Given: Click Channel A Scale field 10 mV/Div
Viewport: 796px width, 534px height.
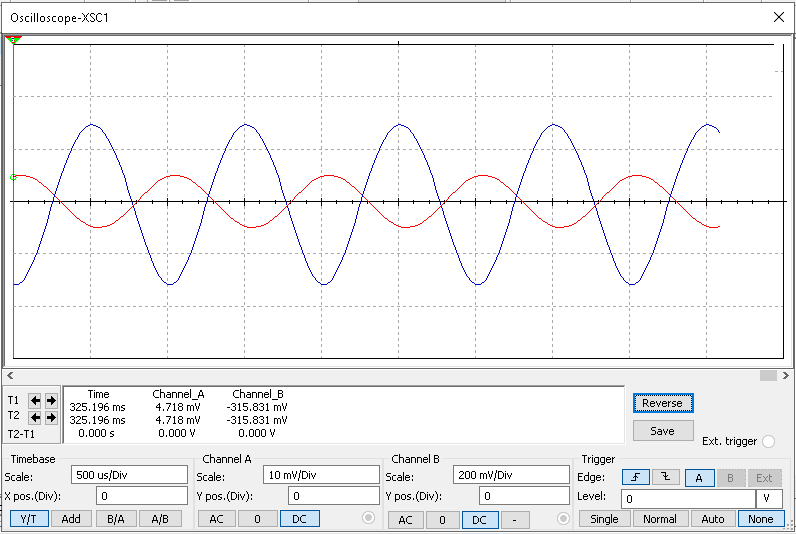Looking at the screenshot, I should tap(321, 475).
